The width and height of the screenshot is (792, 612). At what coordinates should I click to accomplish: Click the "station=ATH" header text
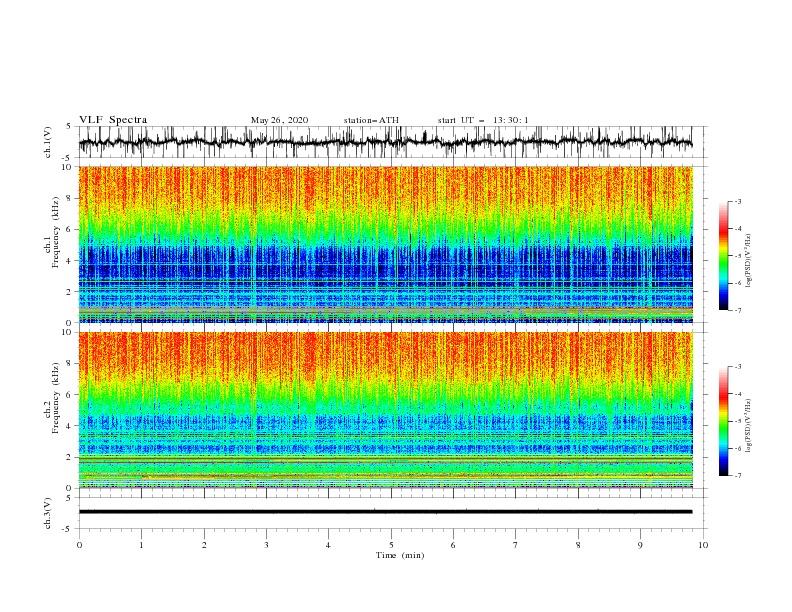pos(371,120)
